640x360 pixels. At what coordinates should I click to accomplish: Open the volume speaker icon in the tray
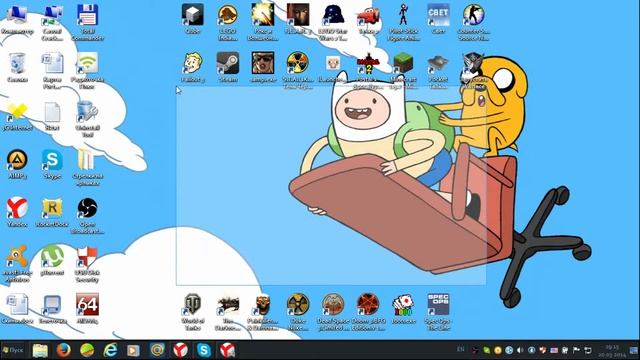pyautogui.click(x=520, y=350)
